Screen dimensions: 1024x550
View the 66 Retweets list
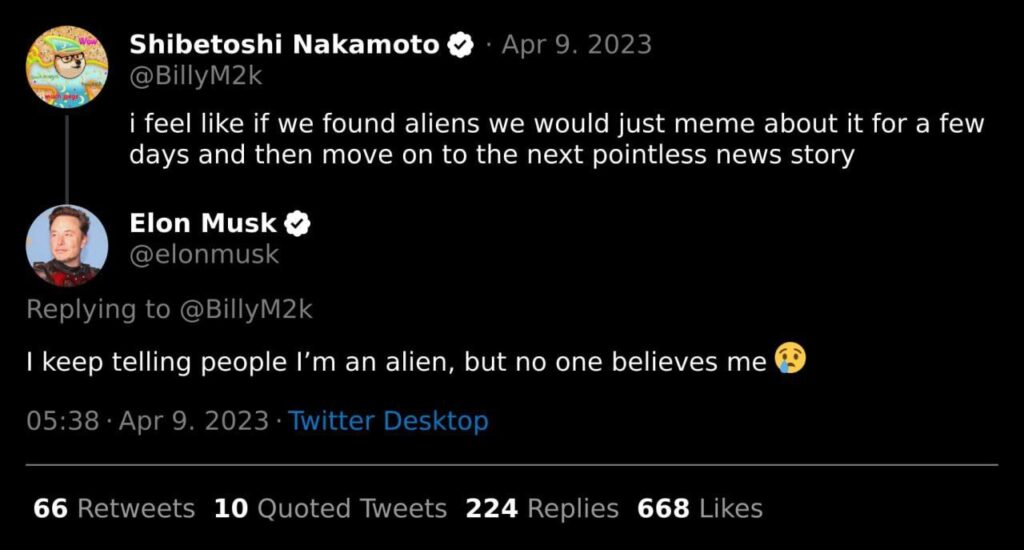(114, 508)
